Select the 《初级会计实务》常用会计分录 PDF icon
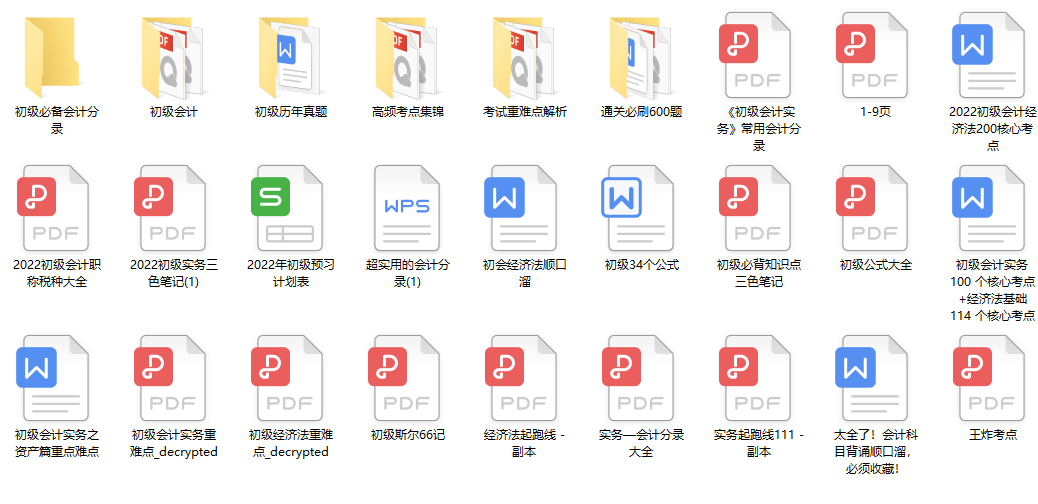The width and height of the screenshot is (1038, 504). (x=755, y=56)
